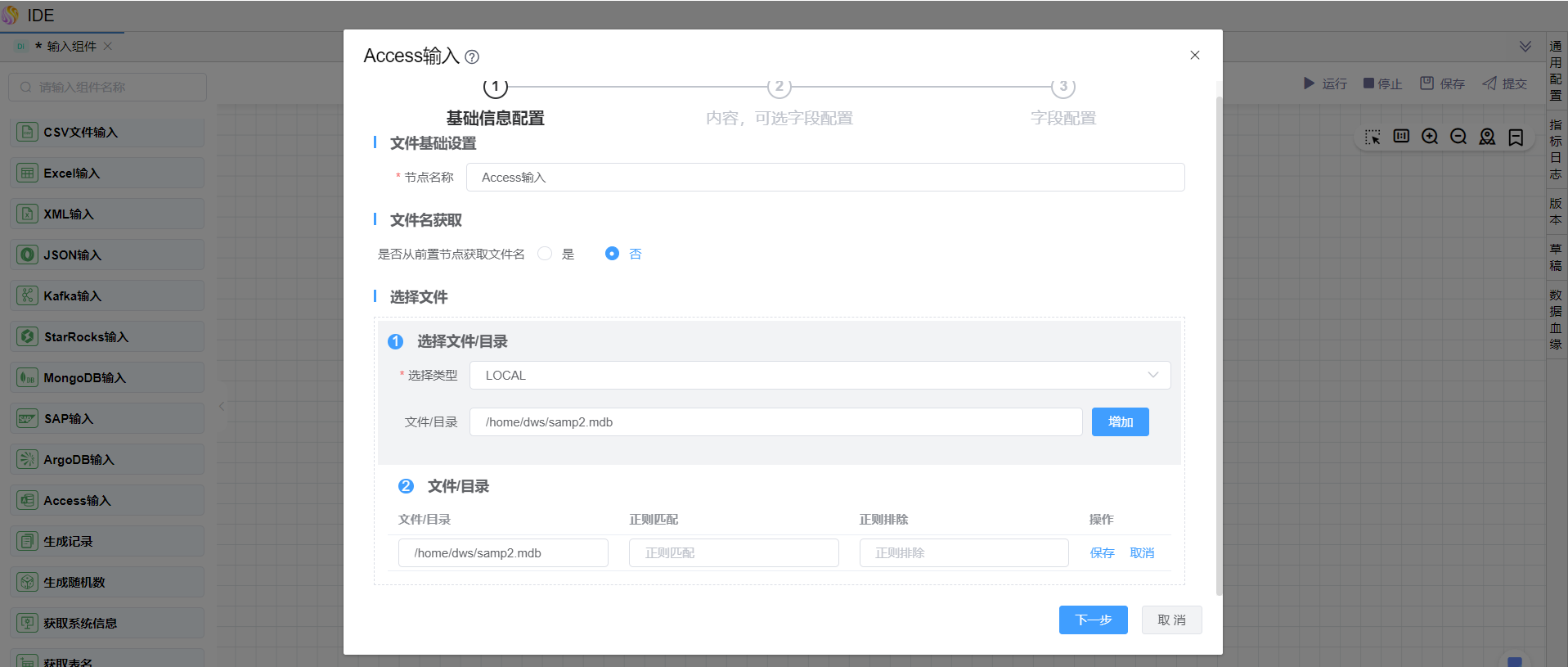Click the Access输入 icon in the sidebar list
This screenshot has width=1568, height=667.
point(28,500)
